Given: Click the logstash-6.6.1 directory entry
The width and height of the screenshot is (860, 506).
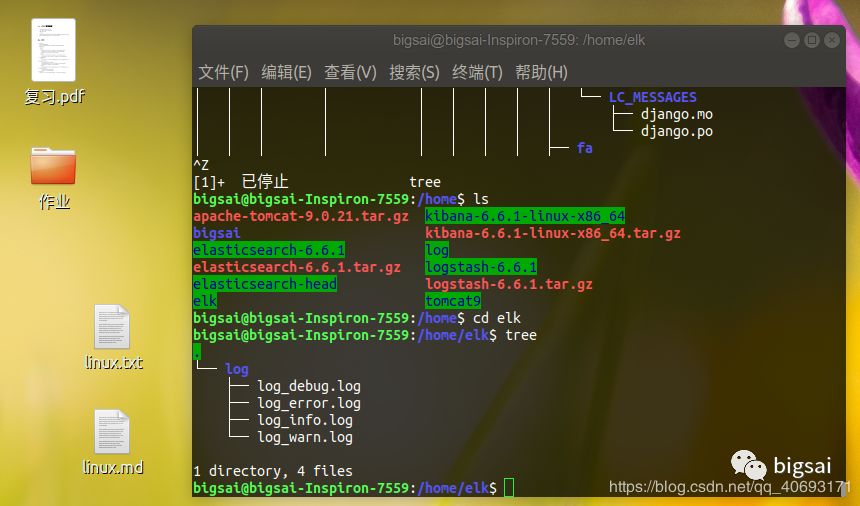Looking at the screenshot, I should (x=481, y=267).
